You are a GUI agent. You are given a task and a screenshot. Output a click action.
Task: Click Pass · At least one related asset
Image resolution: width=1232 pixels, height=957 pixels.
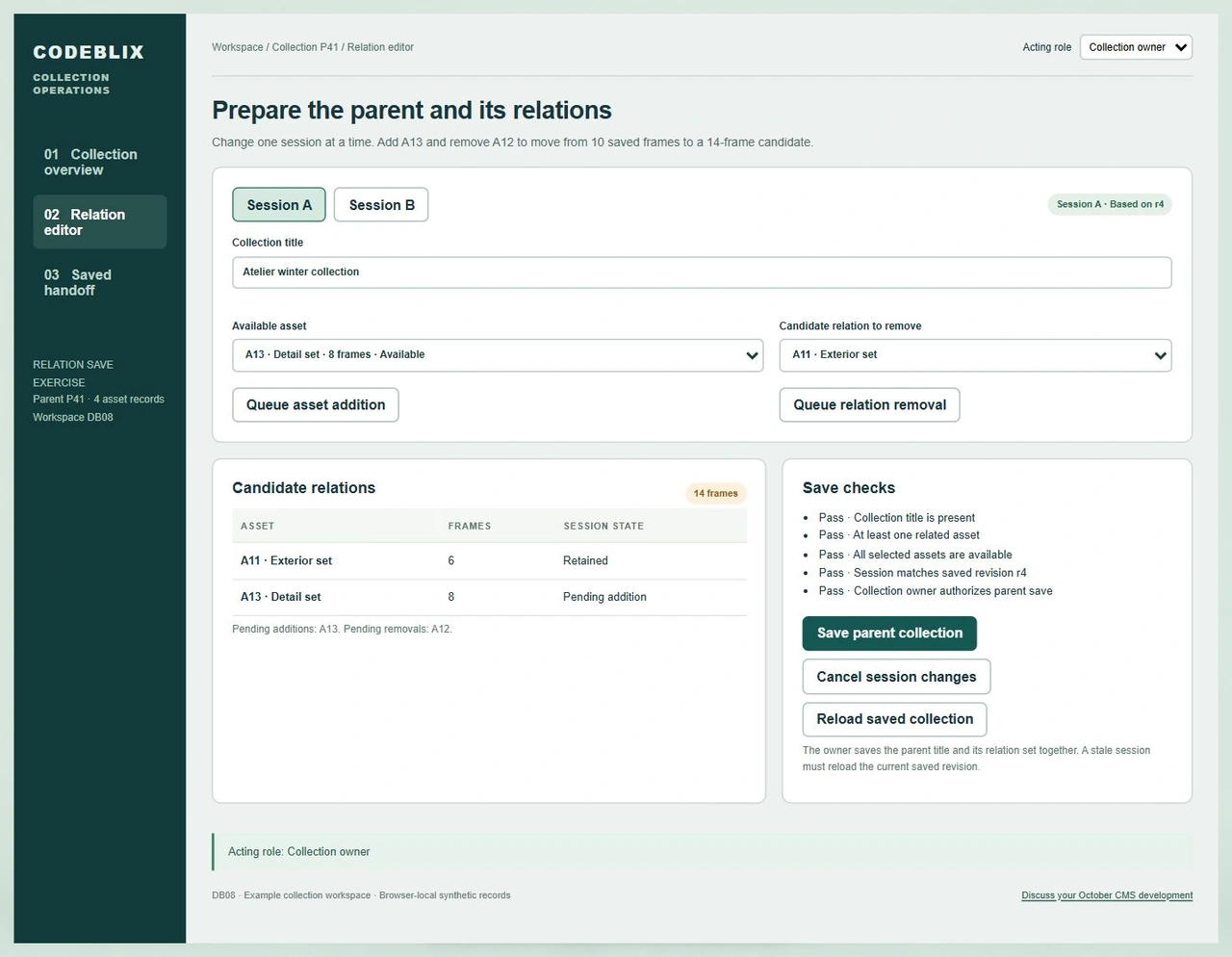click(899, 535)
